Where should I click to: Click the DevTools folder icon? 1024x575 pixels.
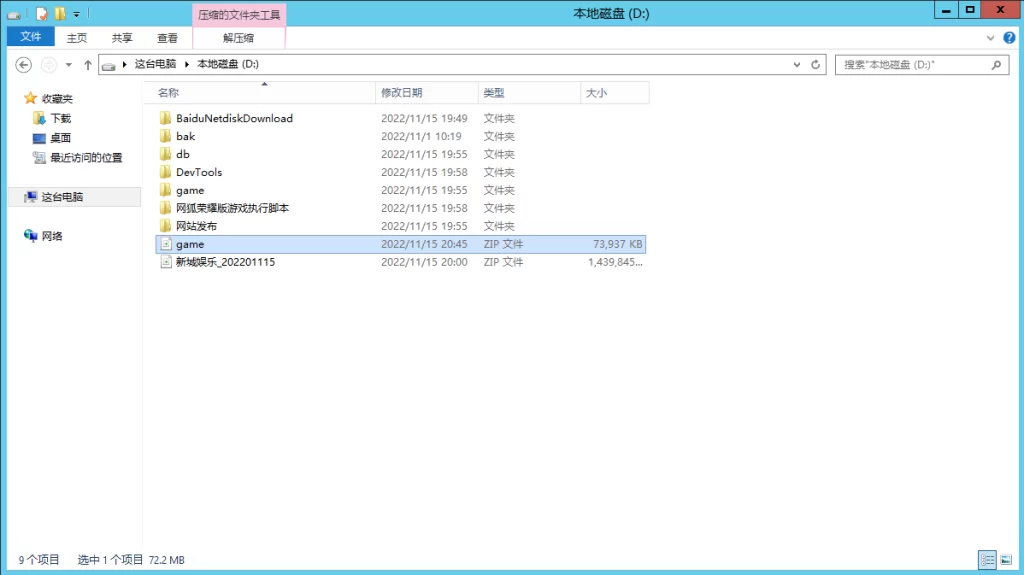click(166, 172)
